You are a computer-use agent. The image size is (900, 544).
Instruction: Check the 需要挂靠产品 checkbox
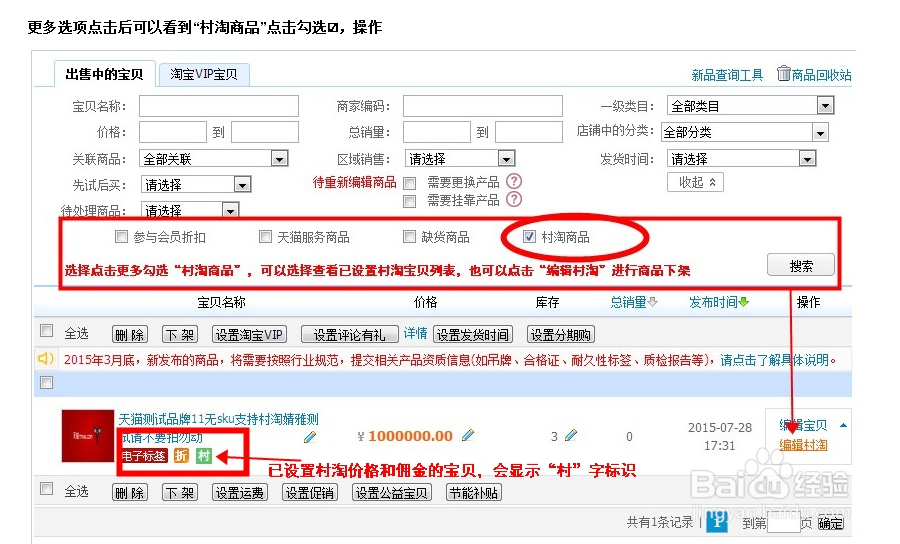(x=410, y=201)
